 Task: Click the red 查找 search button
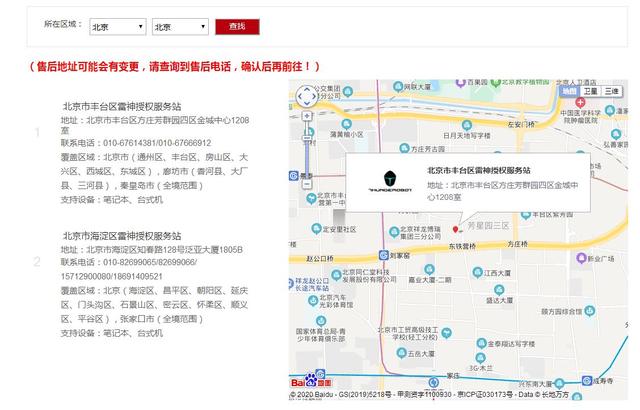(237, 27)
